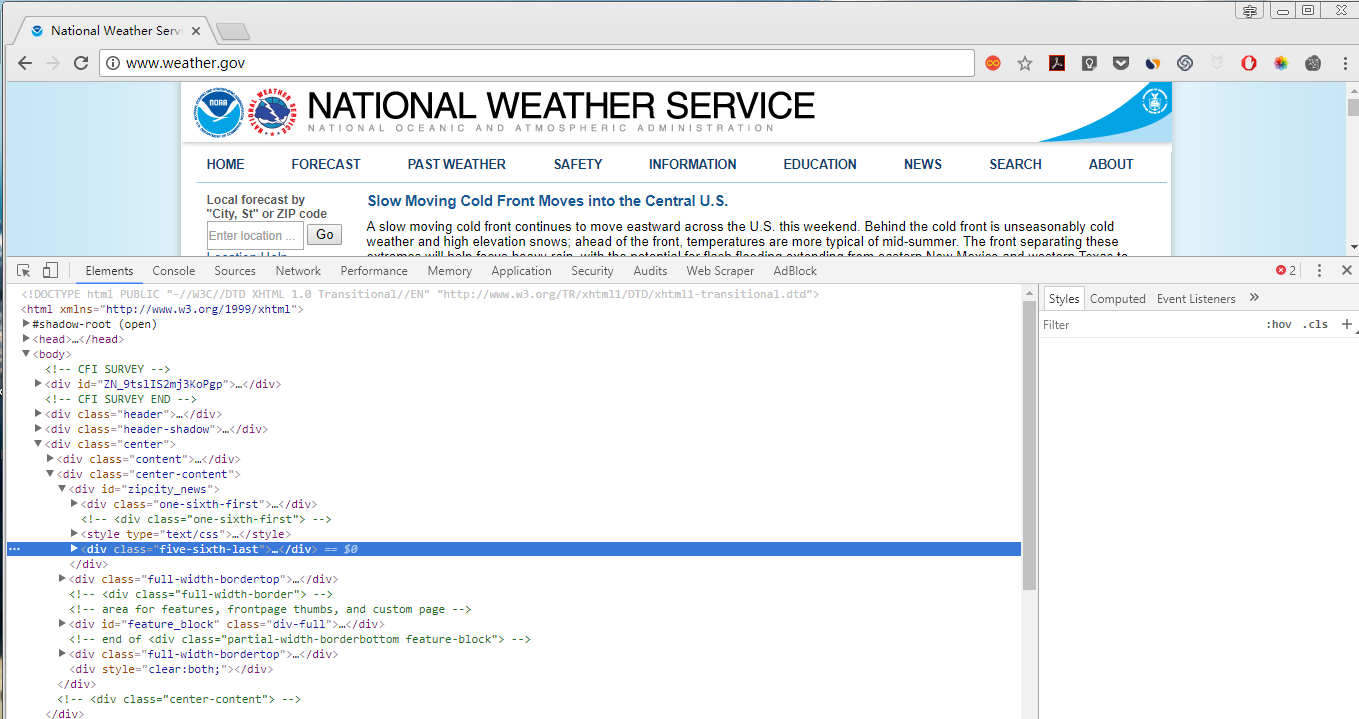Image resolution: width=1359 pixels, height=719 pixels.
Task: Activate the DevTools inspect element picker
Action: (x=24, y=271)
